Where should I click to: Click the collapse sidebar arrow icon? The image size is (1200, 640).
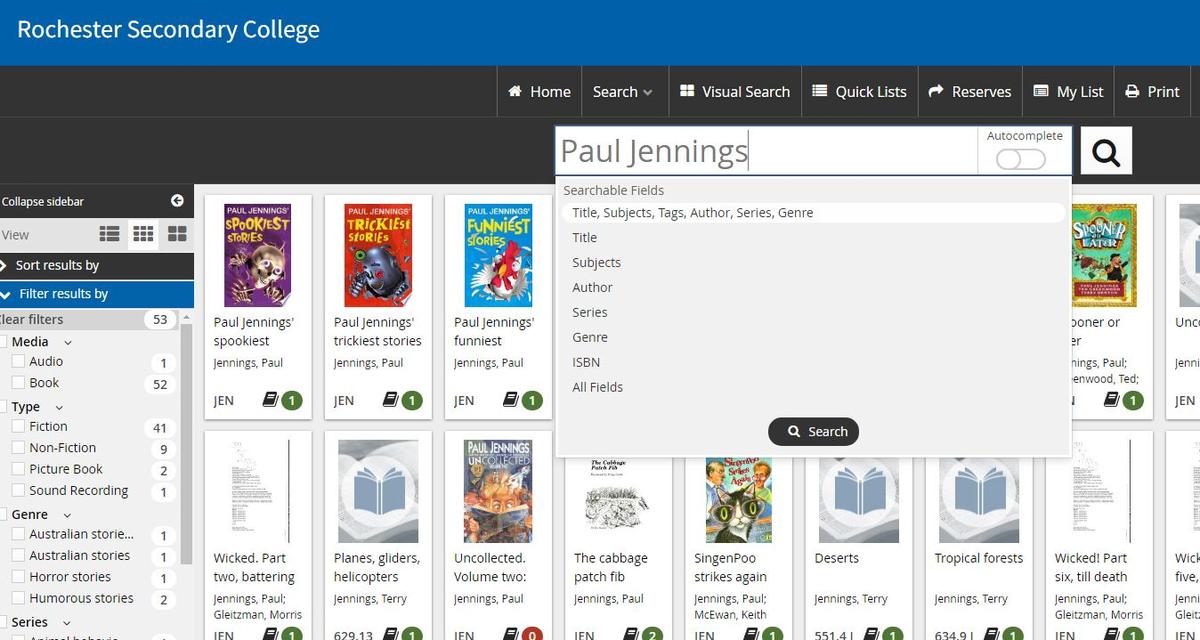[177, 201]
